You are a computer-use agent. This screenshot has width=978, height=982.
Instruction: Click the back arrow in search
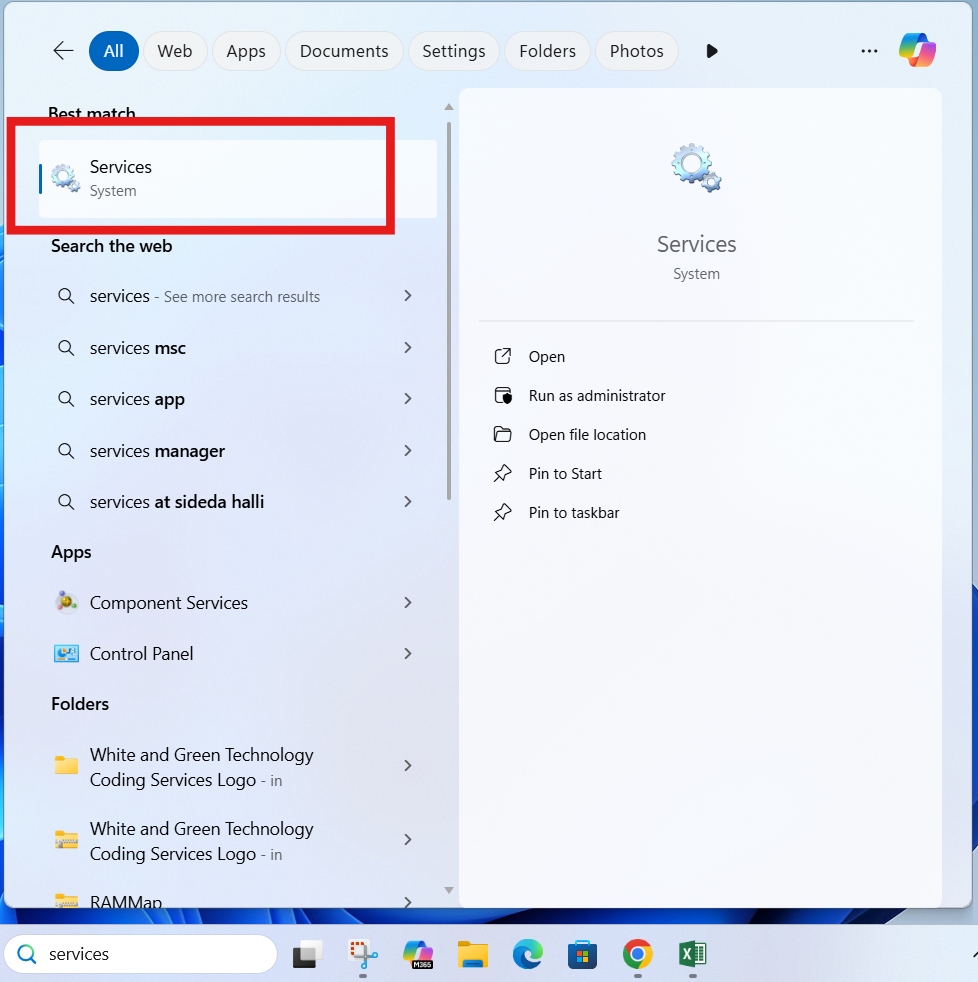pos(62,50)
